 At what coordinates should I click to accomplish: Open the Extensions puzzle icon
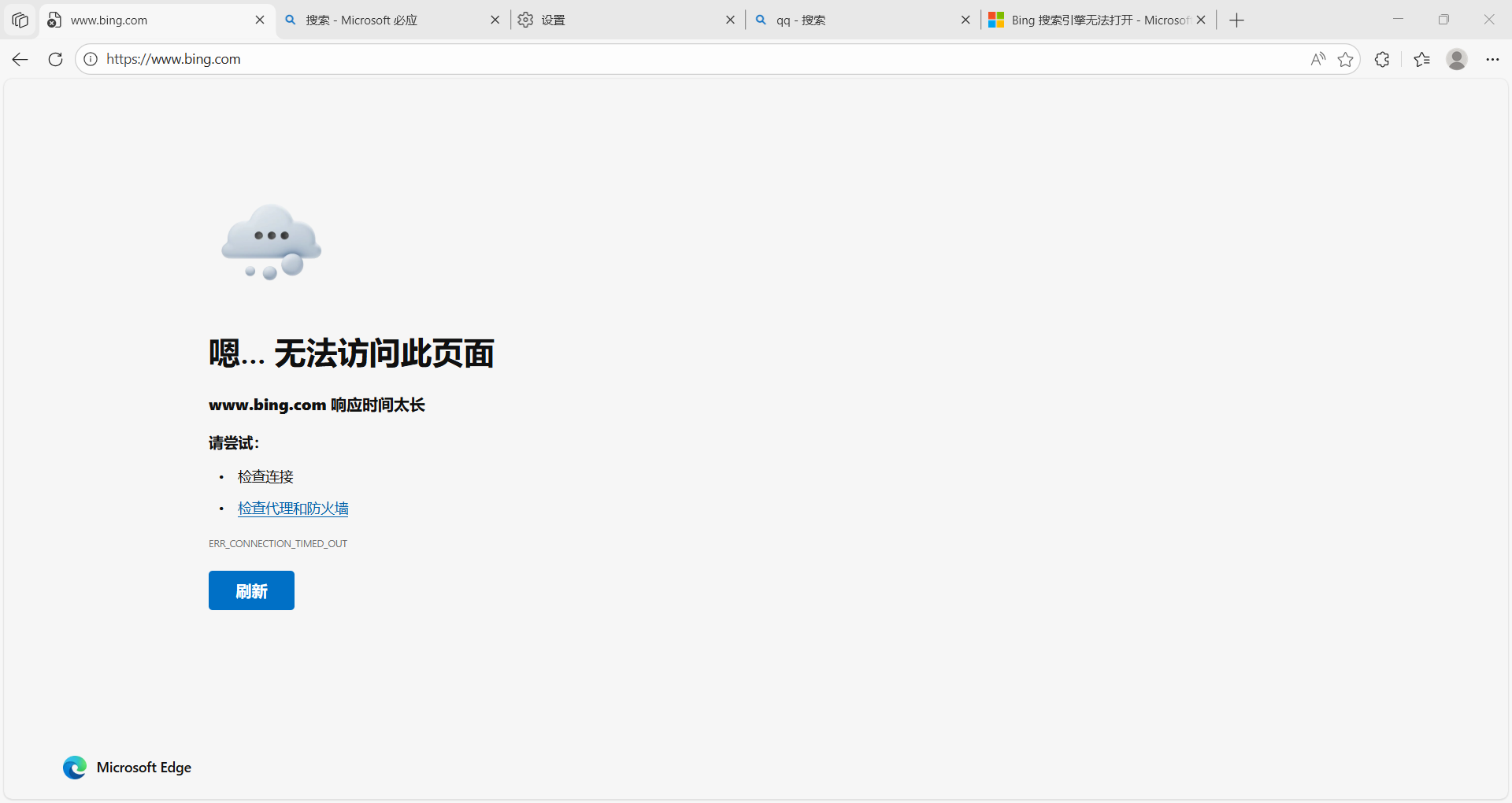1382,59
